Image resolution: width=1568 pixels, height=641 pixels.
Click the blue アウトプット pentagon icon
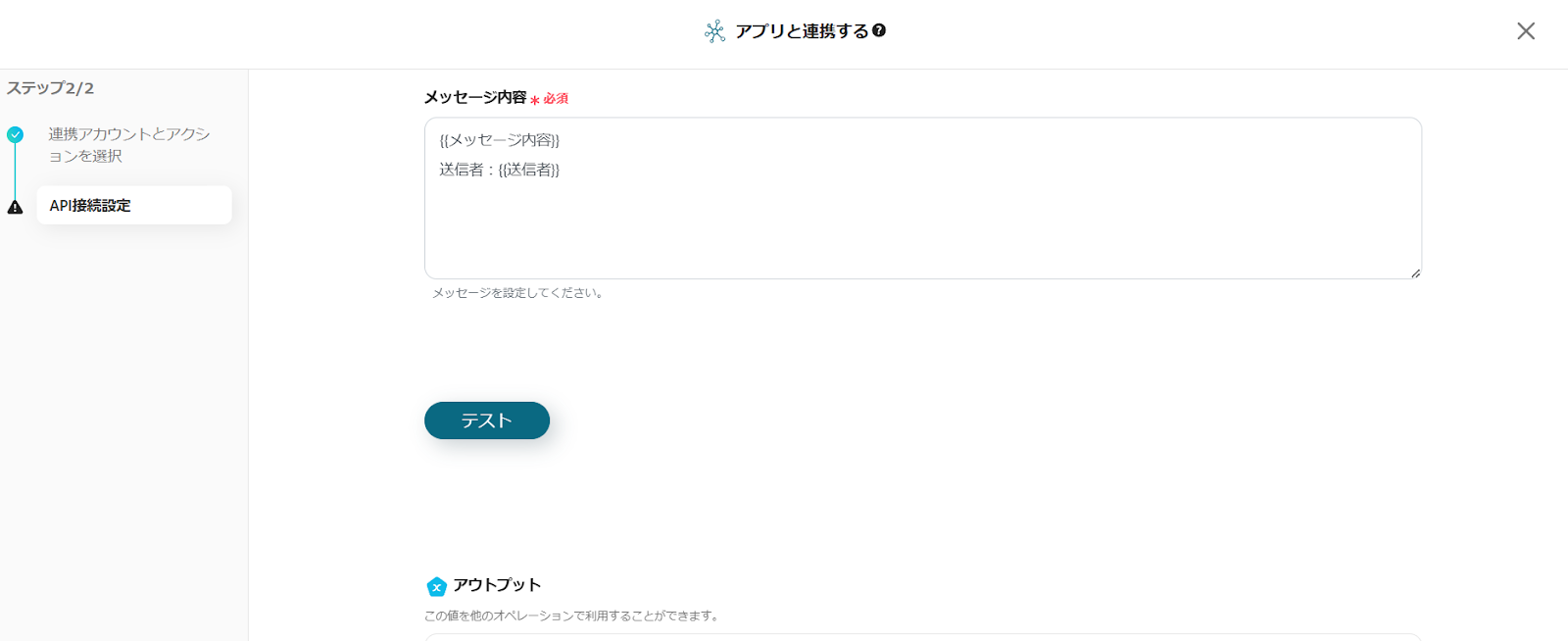[x=437, y=586]
